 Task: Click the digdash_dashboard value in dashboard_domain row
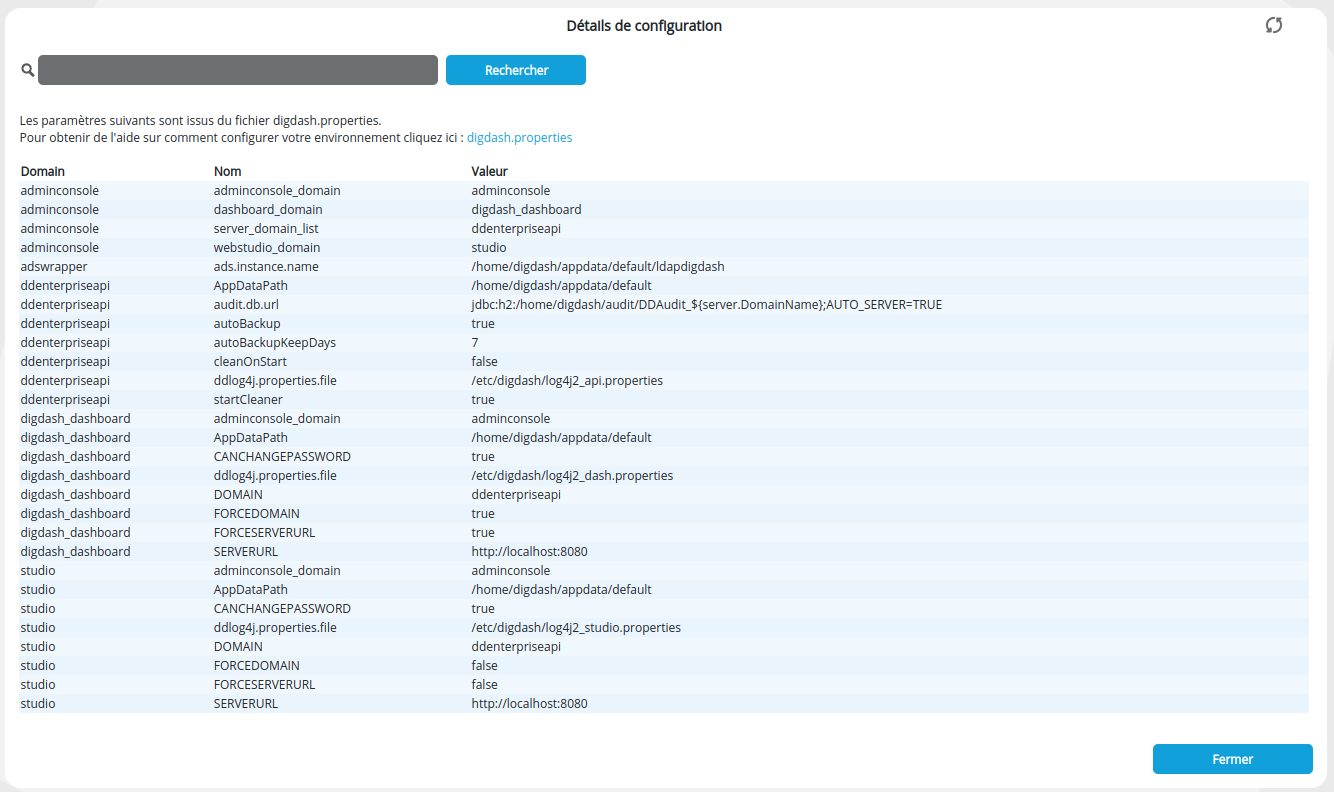tap(526, 210)
